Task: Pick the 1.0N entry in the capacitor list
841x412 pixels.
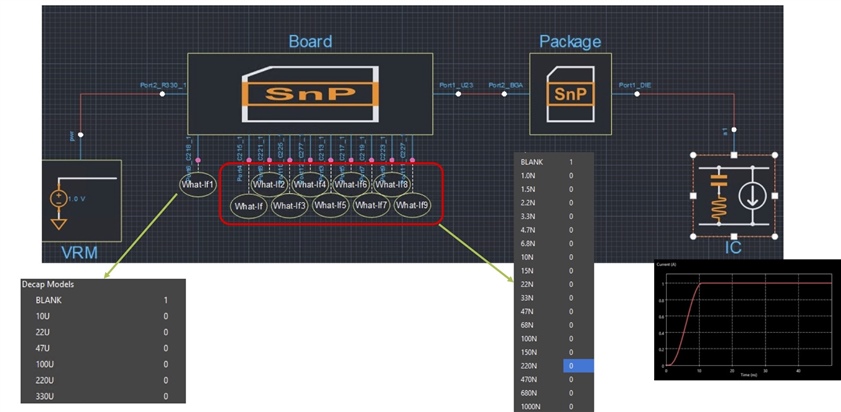Action: click(529, 174)
